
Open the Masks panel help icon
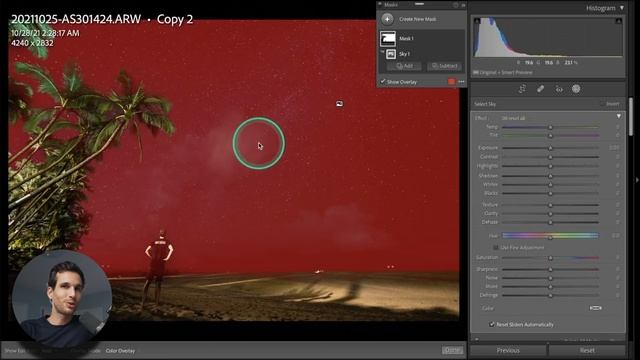click(456, 5)
